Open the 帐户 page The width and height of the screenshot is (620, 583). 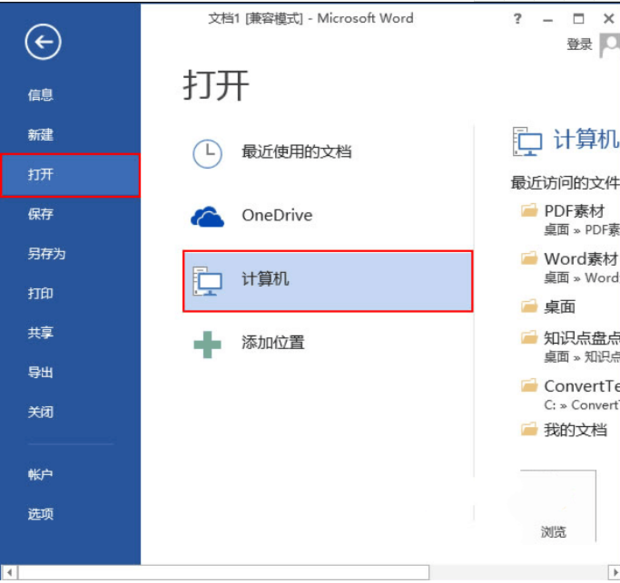click(x=40, y=474)
